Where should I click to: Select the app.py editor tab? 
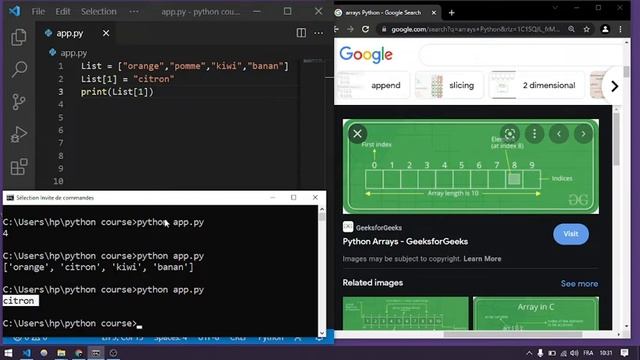click(x=70, y=33)
